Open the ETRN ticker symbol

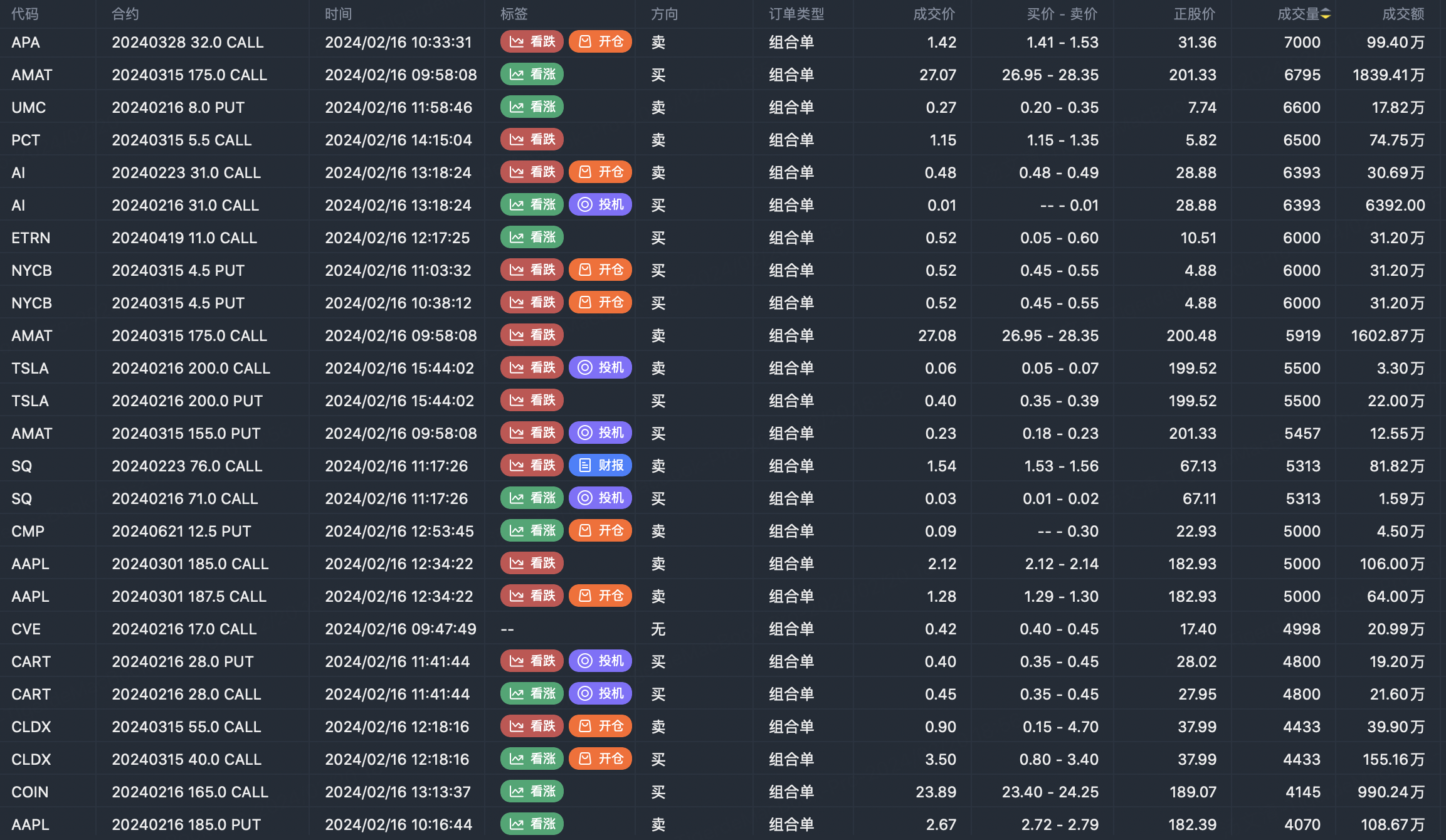[31, 238]
